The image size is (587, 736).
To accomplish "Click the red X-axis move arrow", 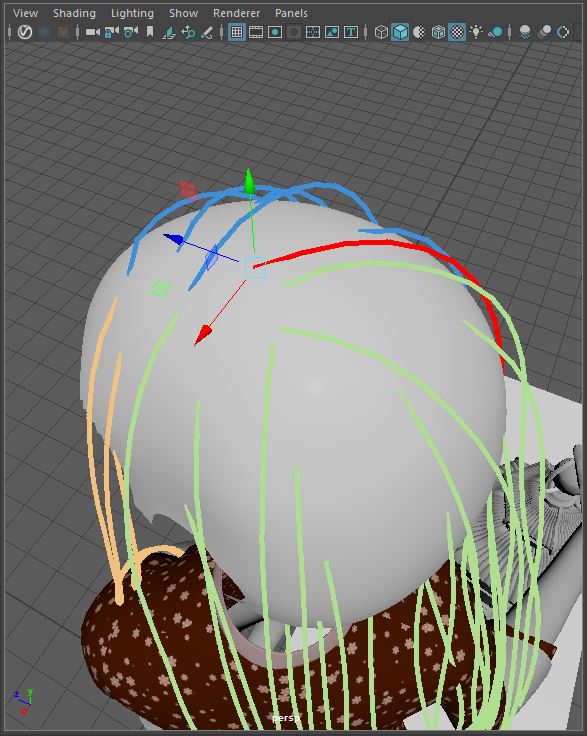I will 203,335.
